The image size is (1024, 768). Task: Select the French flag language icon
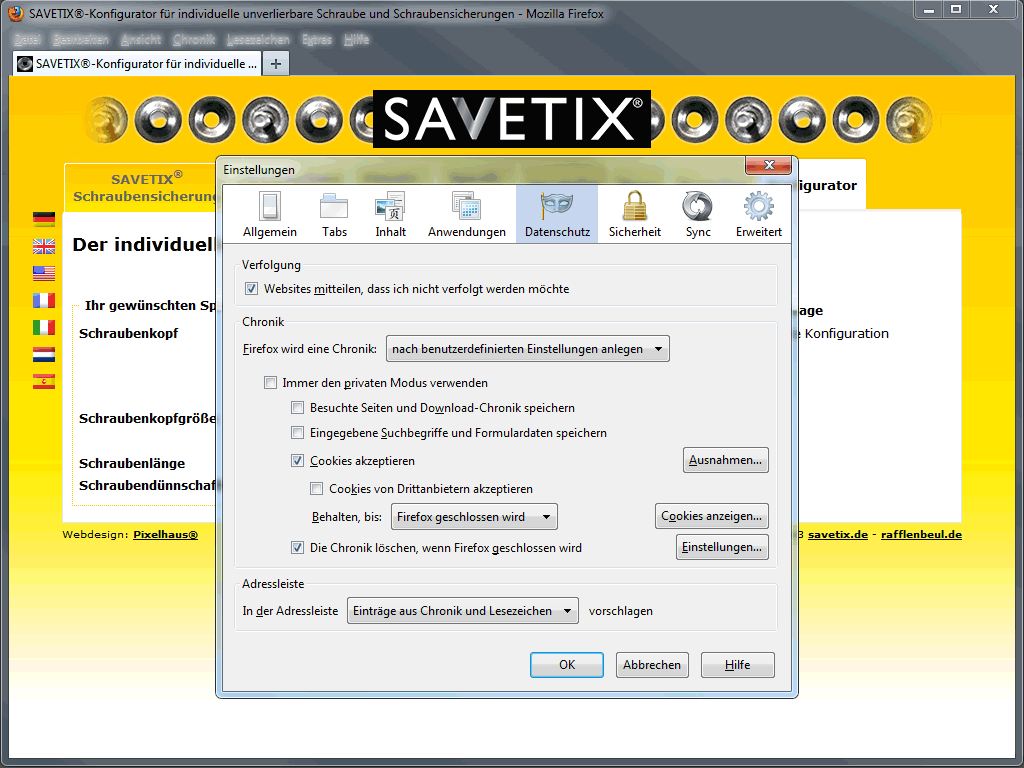click(x=44, y=300)
